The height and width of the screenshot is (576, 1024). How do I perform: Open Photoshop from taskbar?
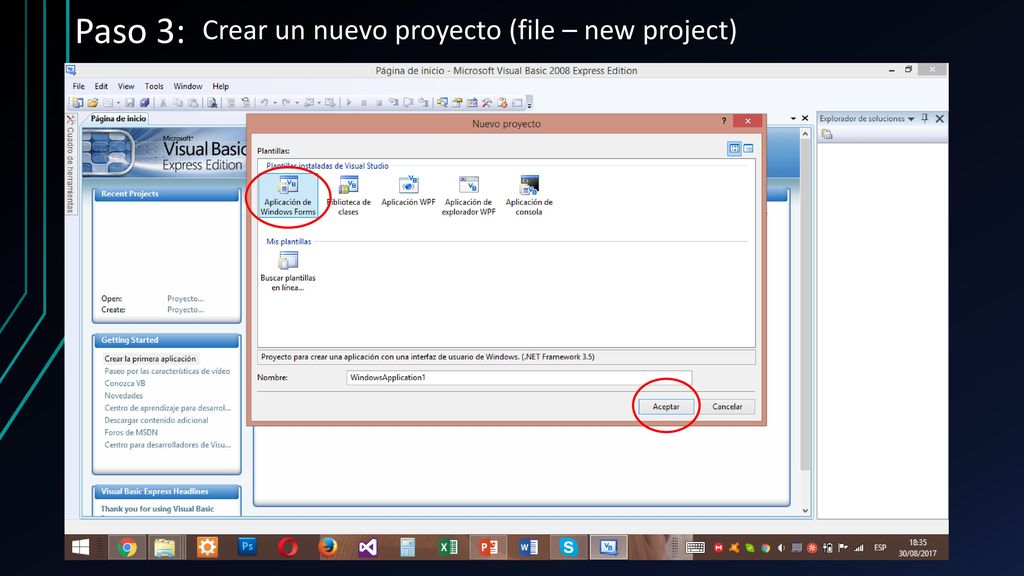click(x=248, y=547)
